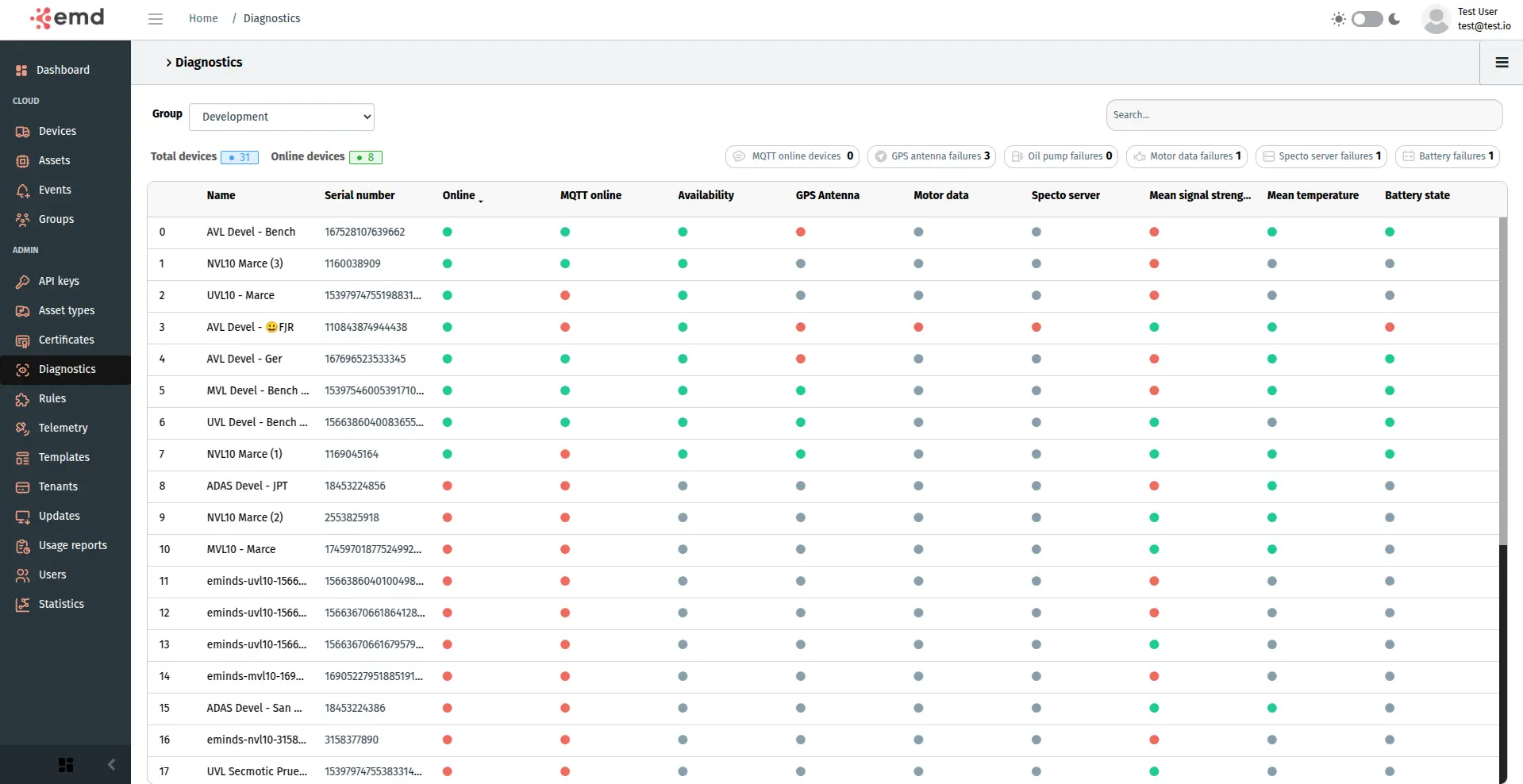The height and width of the screenshot is (784, 1523).
Task: Click the Search input field
Action: (x=1304, y=115)
